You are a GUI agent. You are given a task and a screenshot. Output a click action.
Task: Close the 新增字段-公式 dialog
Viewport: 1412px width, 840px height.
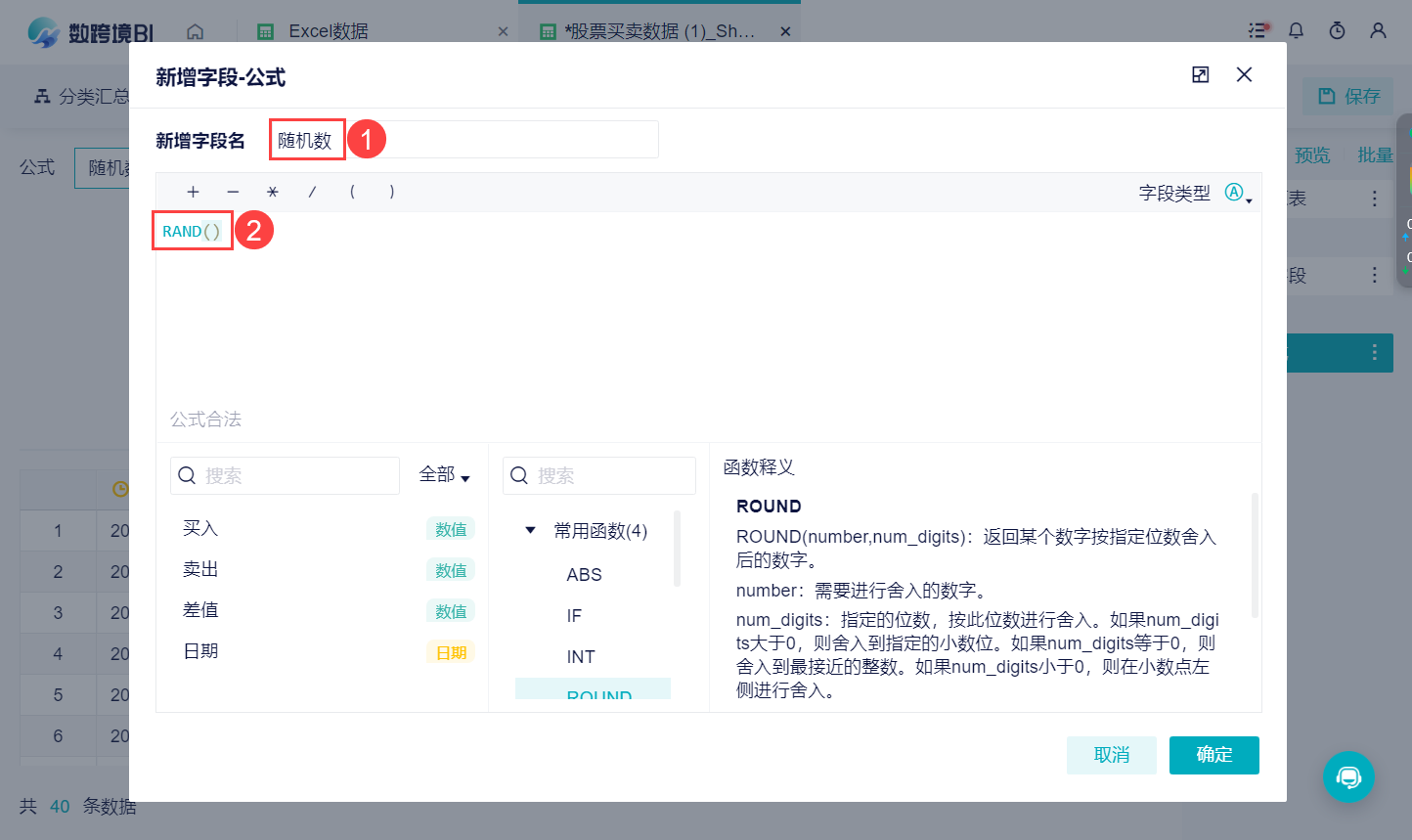pos(1244,74)
